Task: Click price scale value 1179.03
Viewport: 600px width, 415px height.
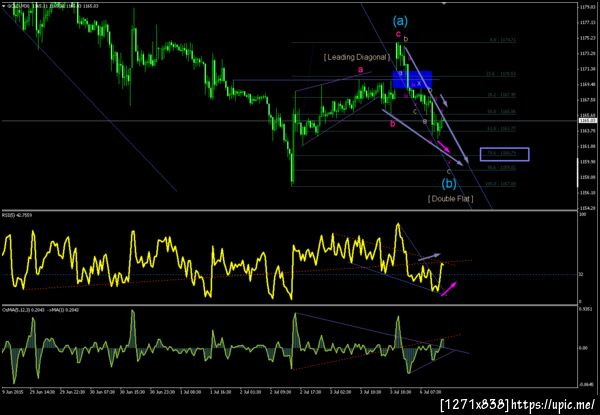Action: tap(586, 7)
